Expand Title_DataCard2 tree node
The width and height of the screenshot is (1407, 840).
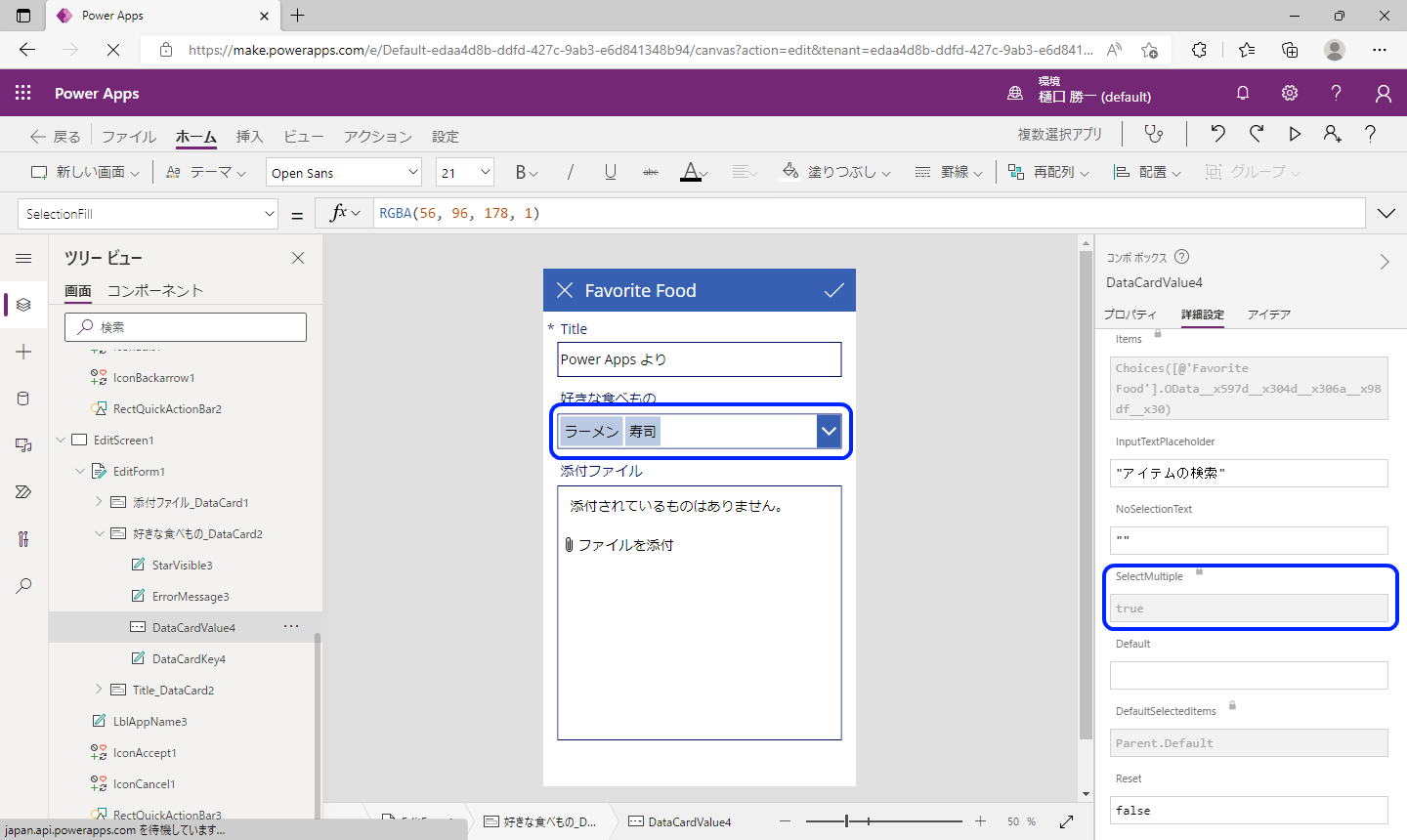[x=99, y=690]
